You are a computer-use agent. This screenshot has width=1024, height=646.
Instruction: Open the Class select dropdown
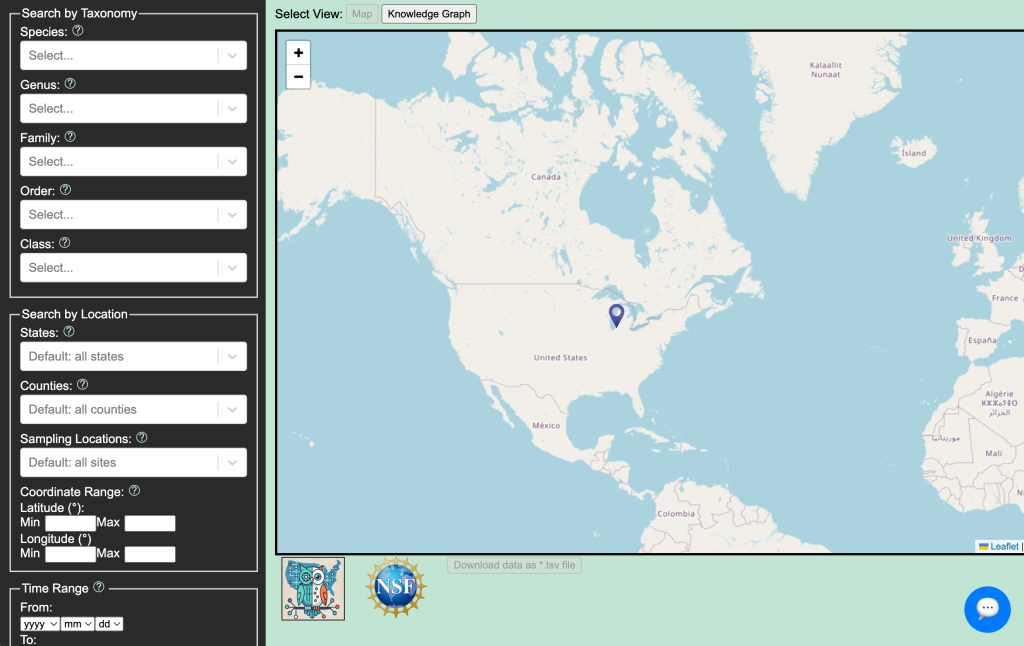click(133, 267)
